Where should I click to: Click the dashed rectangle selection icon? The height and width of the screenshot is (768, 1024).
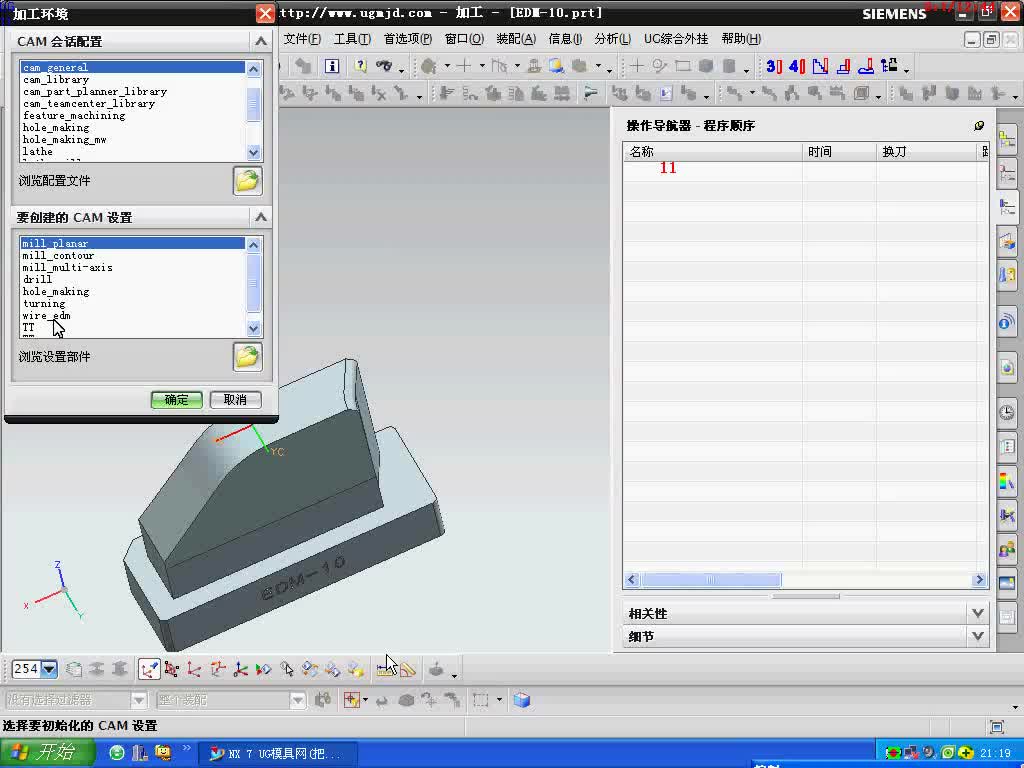pyautogui.click(x=481, y=700)
